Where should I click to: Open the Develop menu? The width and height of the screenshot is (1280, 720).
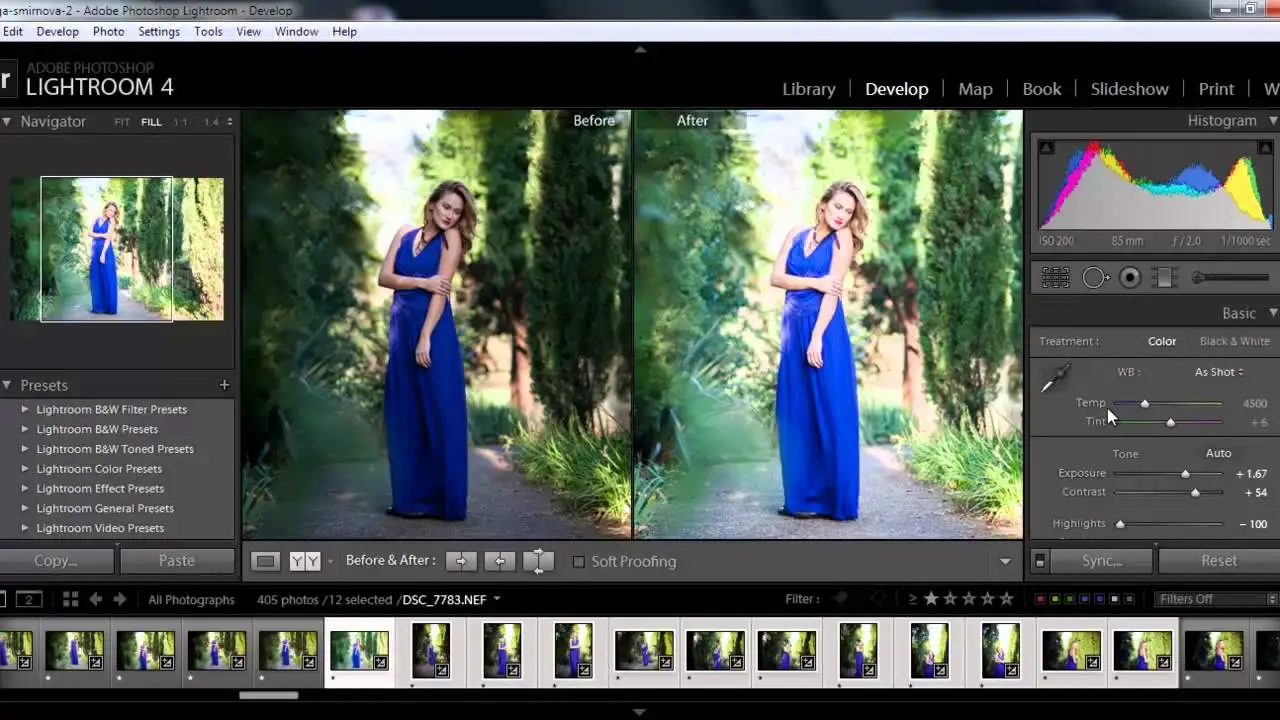pyautogui.click(x=58, y=31)
